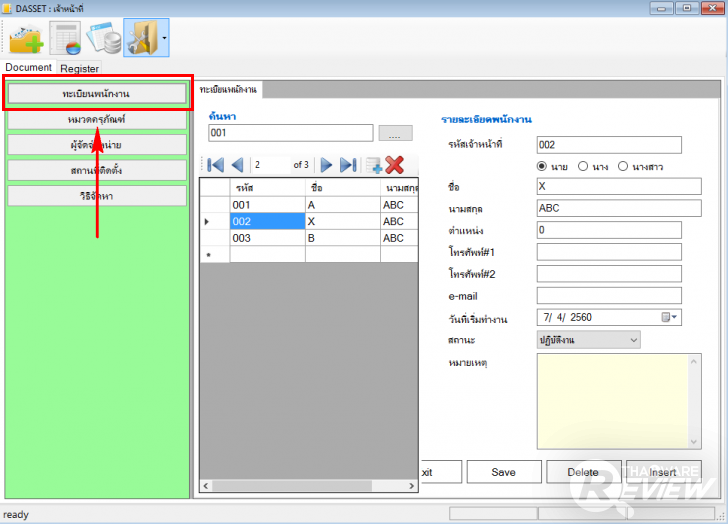
Task: Click the ชื่อ column header
Action: click(x=343, y=188)
